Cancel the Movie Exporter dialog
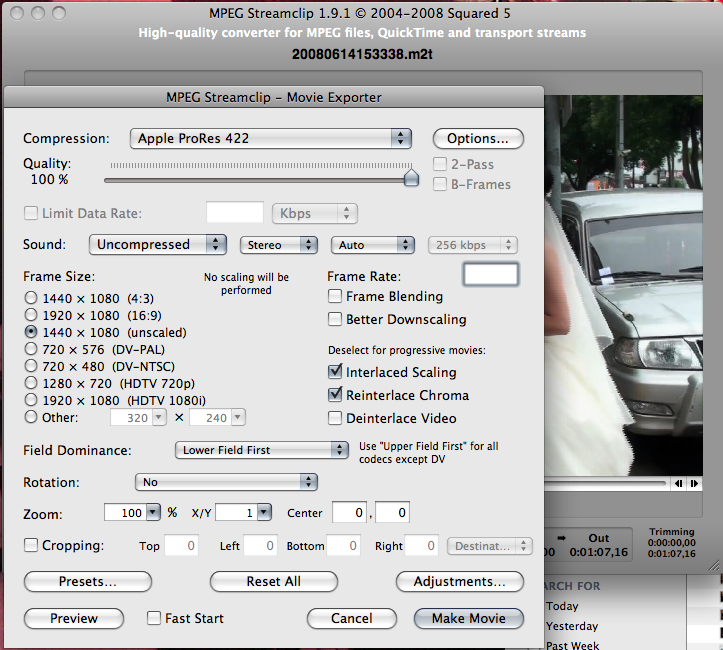The image size is (723, 650). click(352, 618)
